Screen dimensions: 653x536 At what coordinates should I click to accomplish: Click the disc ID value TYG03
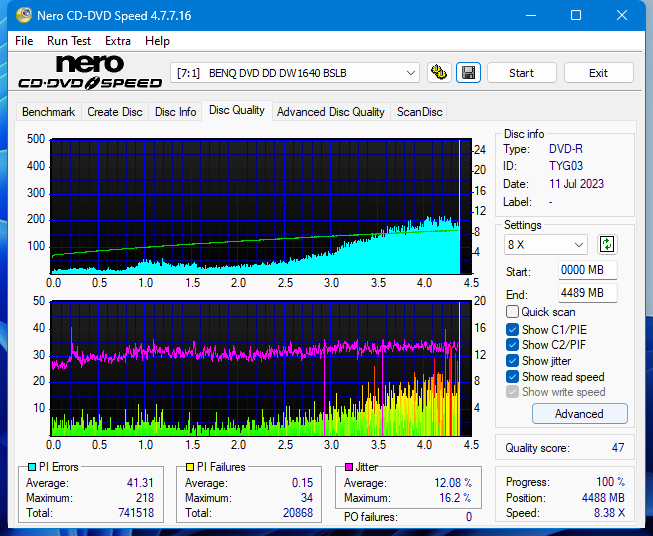[x=566, y=166]
